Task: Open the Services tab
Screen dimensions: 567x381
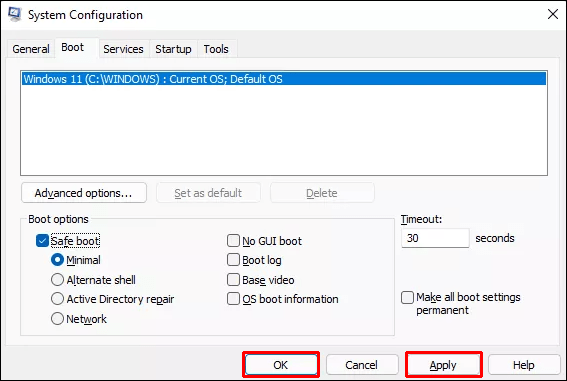Action: pos(123,49)
